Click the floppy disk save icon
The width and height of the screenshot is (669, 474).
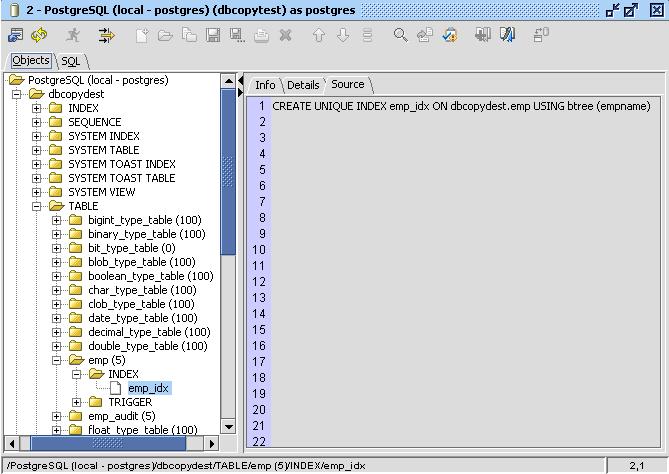(x=213, y=35)
